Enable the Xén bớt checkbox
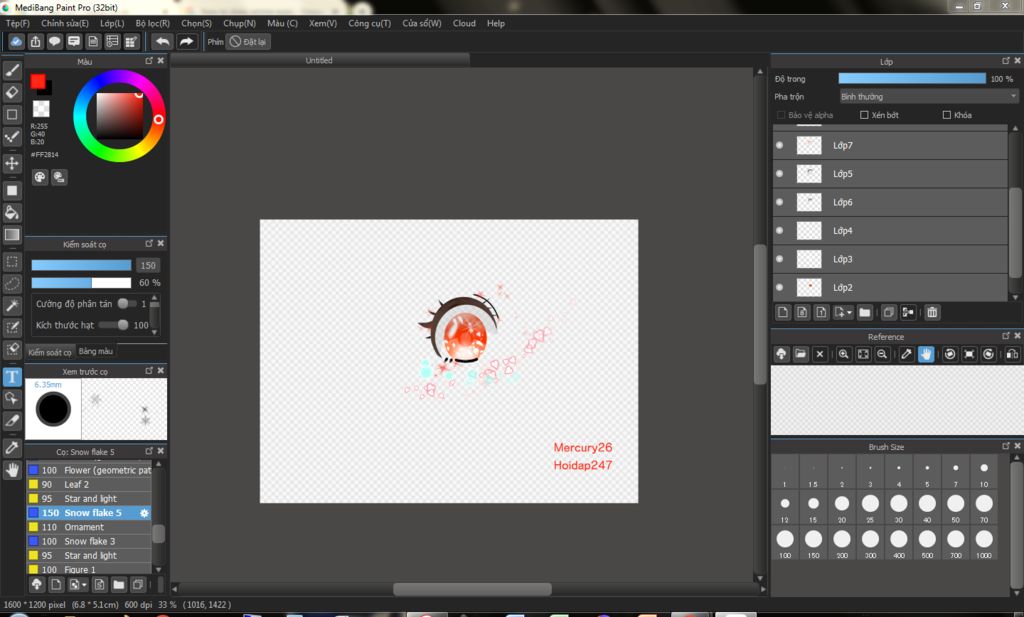This screenshot has height=617, width=1024. tap(865, 115)
